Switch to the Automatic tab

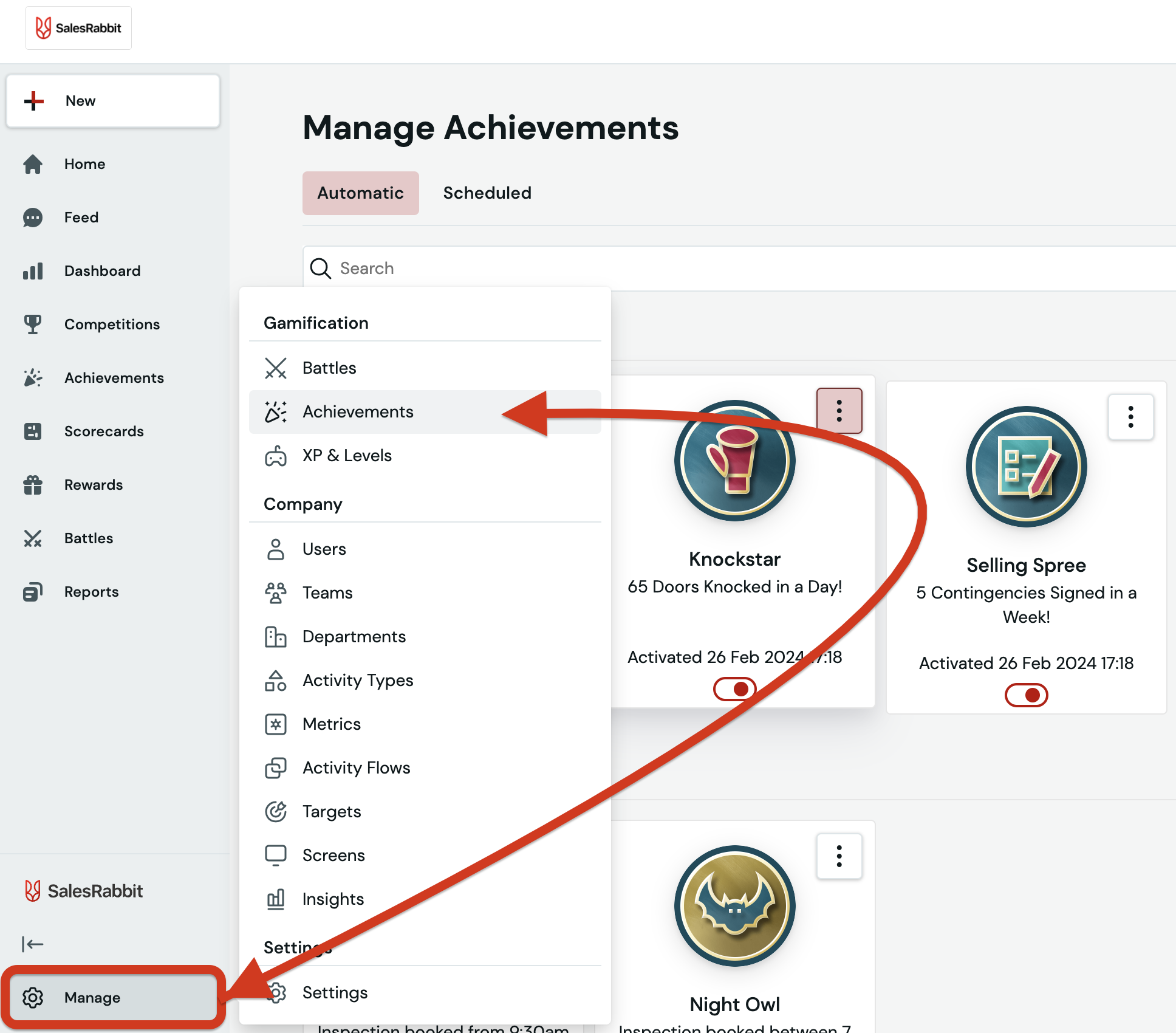coord(361,193)
